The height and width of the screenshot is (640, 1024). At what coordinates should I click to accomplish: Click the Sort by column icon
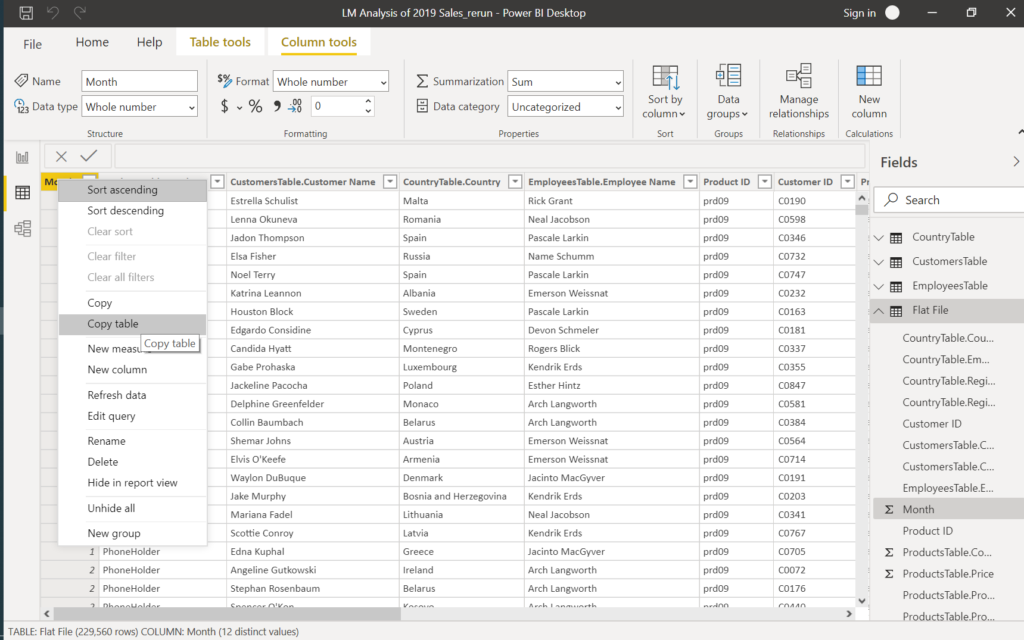point(665,76)
